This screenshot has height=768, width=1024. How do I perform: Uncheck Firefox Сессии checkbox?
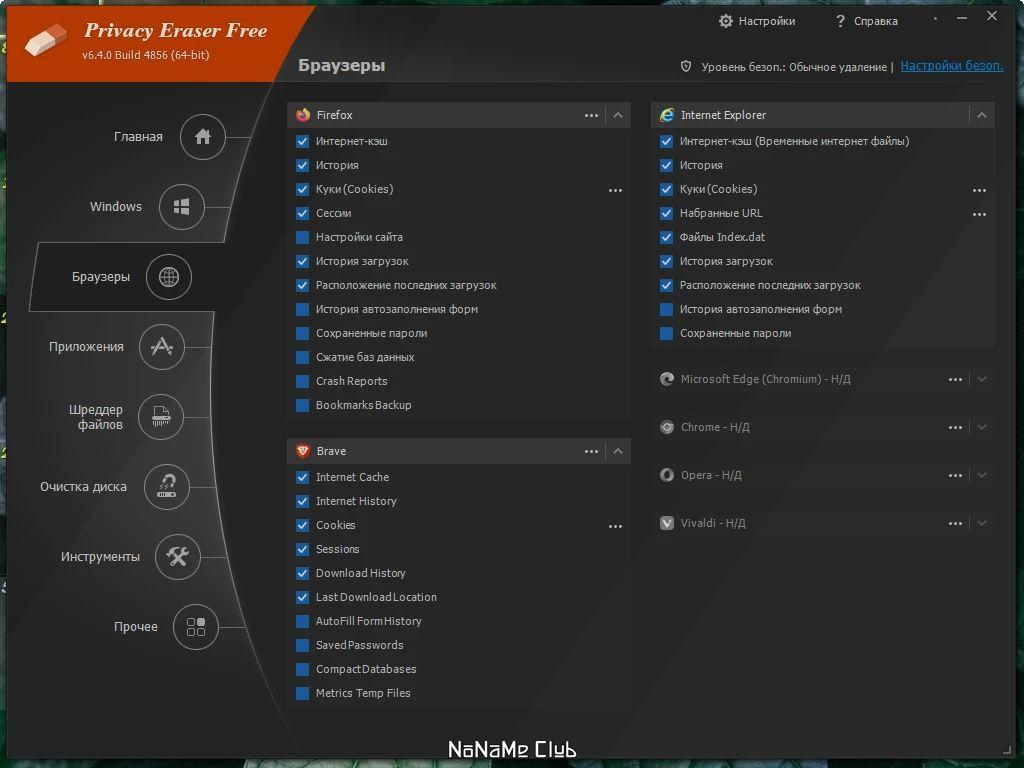point(302,213)
